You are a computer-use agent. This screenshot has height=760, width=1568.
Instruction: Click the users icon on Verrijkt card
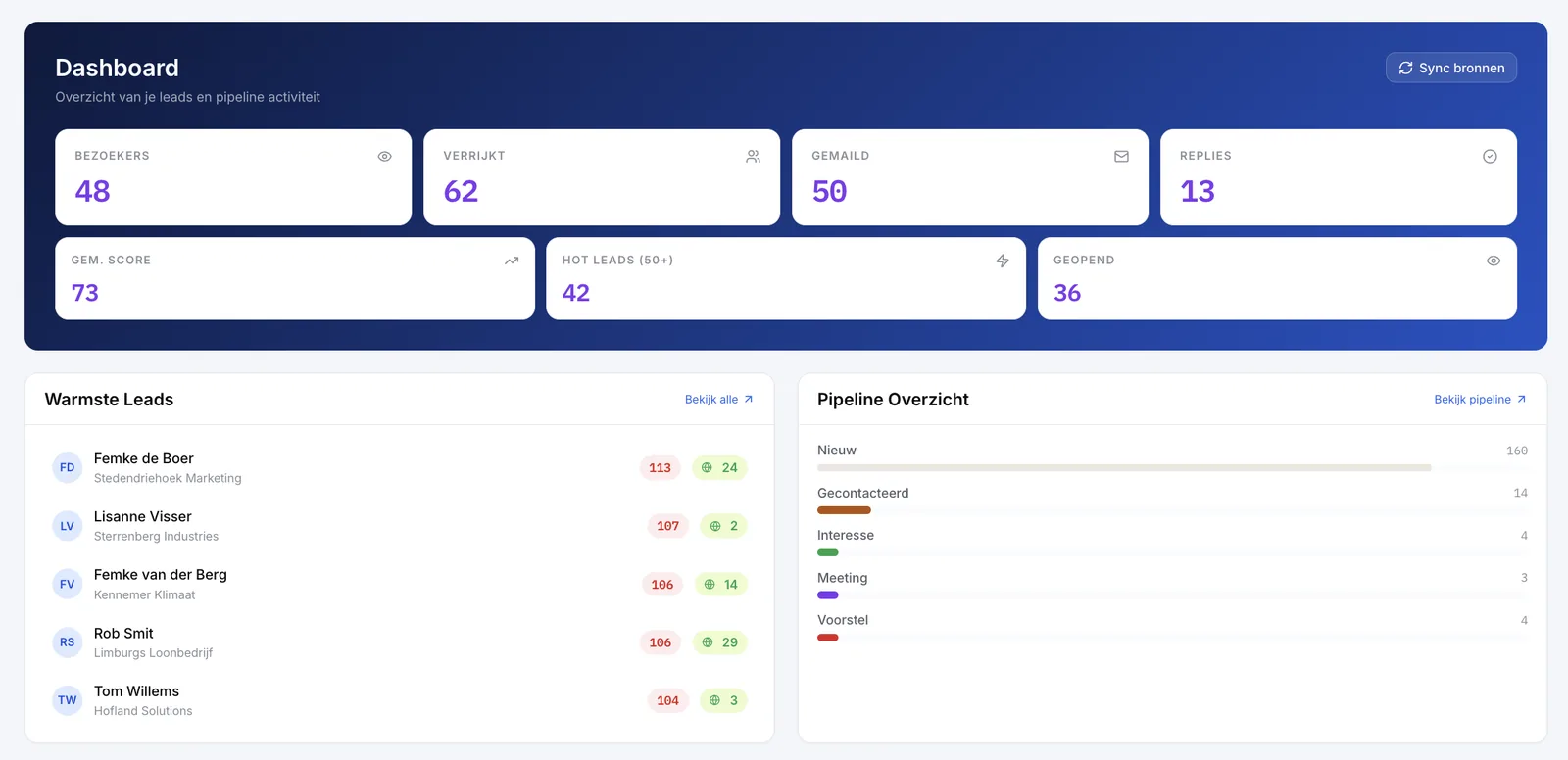point(753,157)
